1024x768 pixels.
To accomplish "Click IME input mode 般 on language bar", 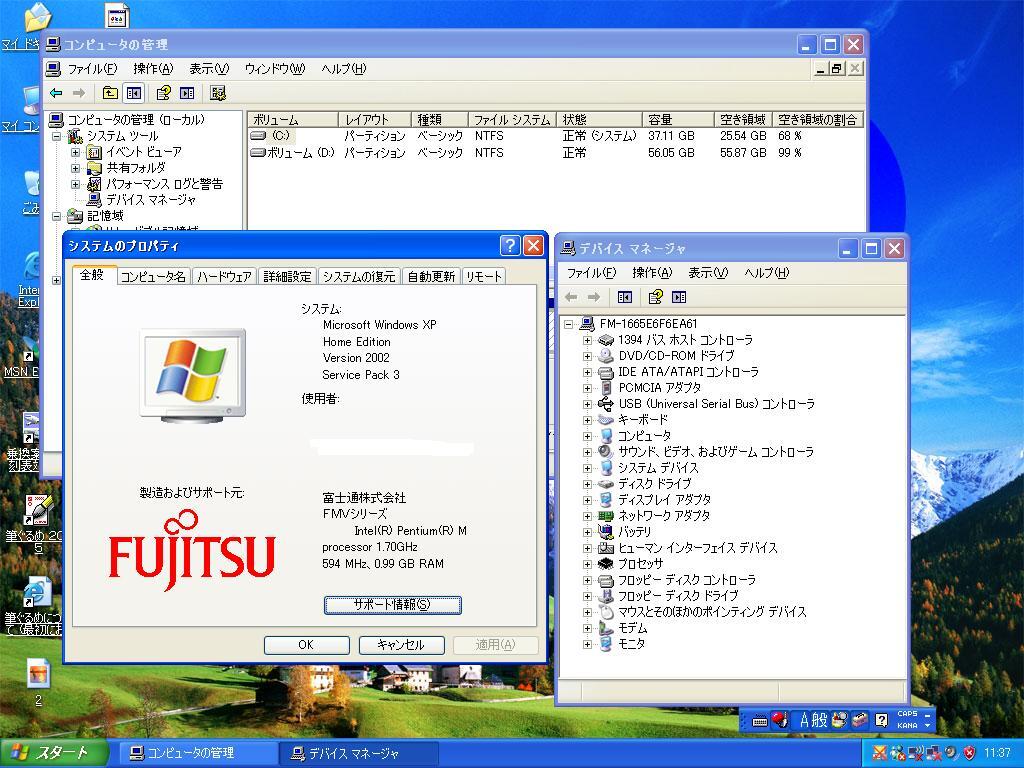I will tap(820, 720).
